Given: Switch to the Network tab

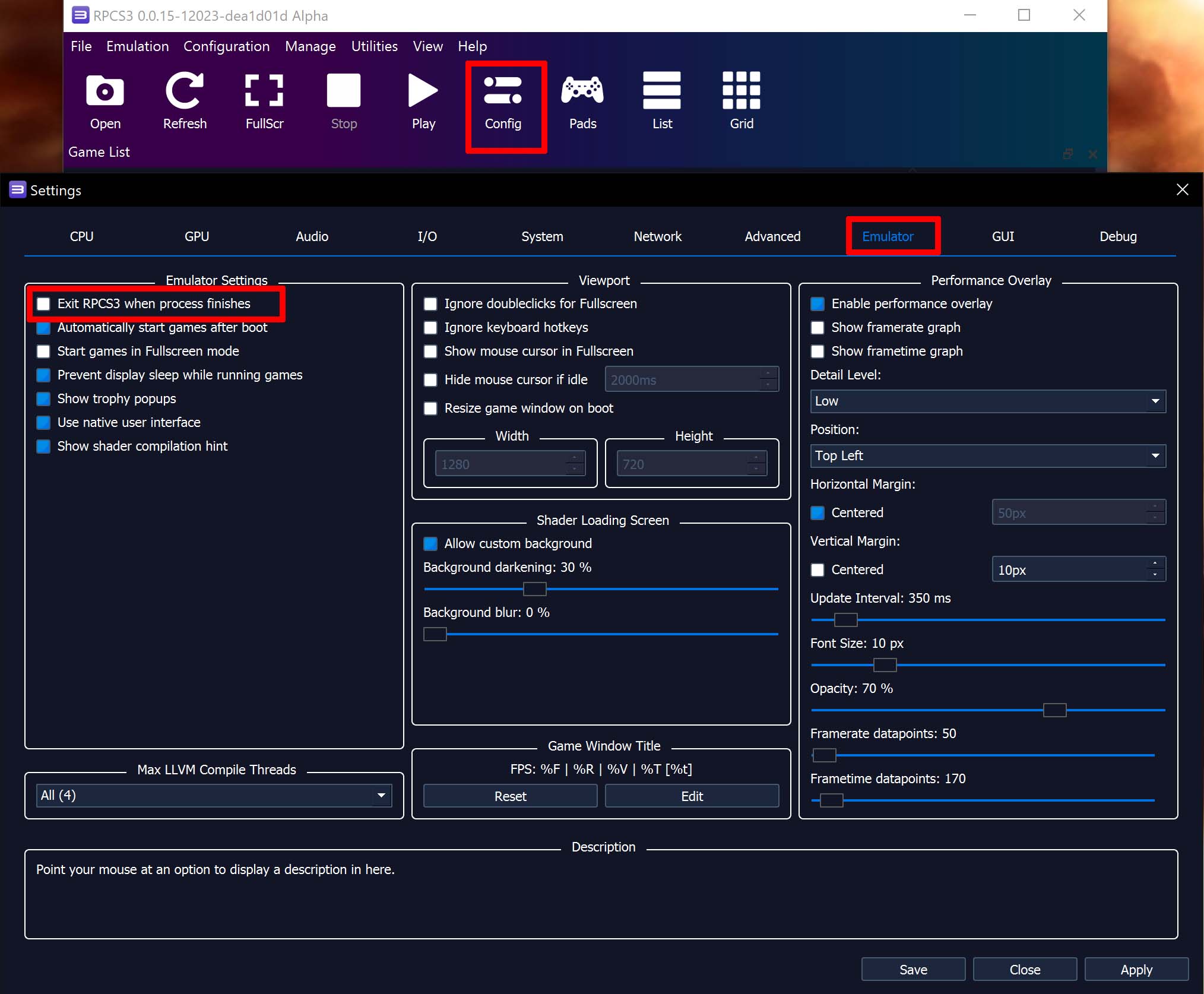Looking at the screenshot, I should click(658, 236).
